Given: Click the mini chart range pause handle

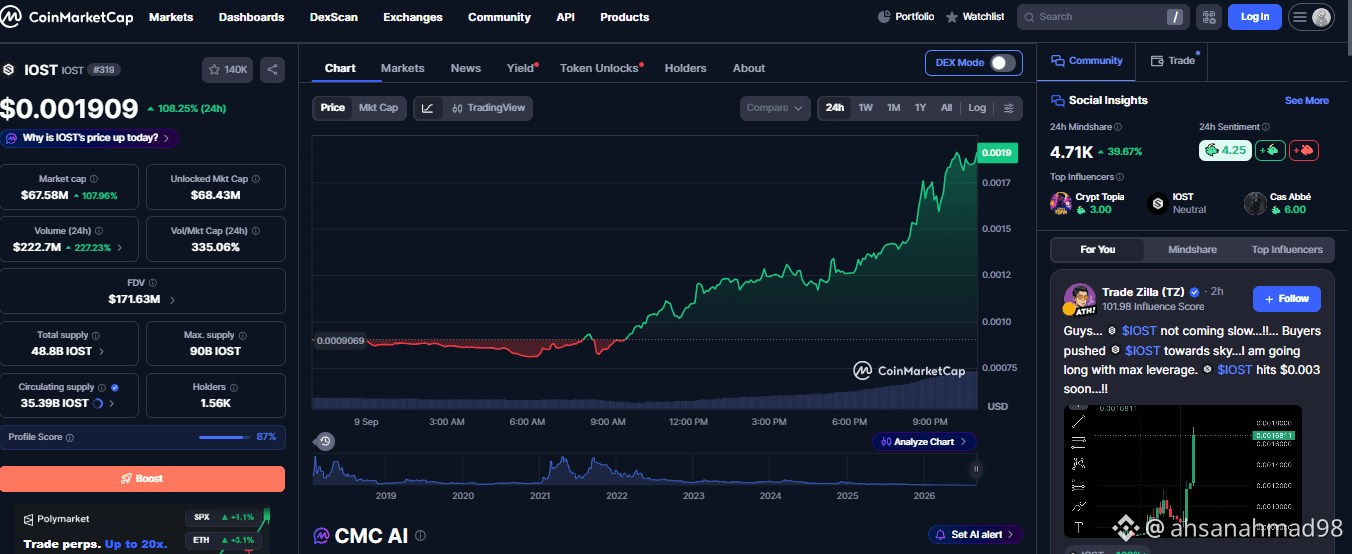Looking at the screenshot, I should (976, 469).
